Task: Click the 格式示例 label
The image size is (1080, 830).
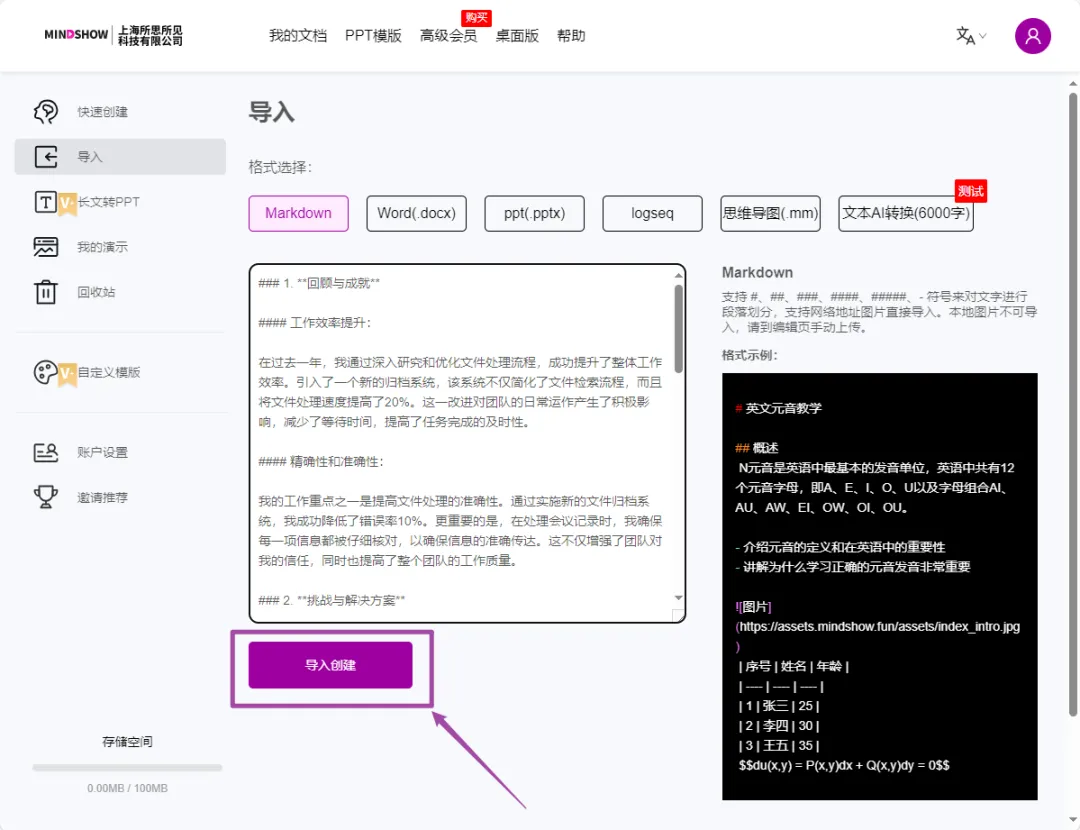Action: click(x=749, y=355)
